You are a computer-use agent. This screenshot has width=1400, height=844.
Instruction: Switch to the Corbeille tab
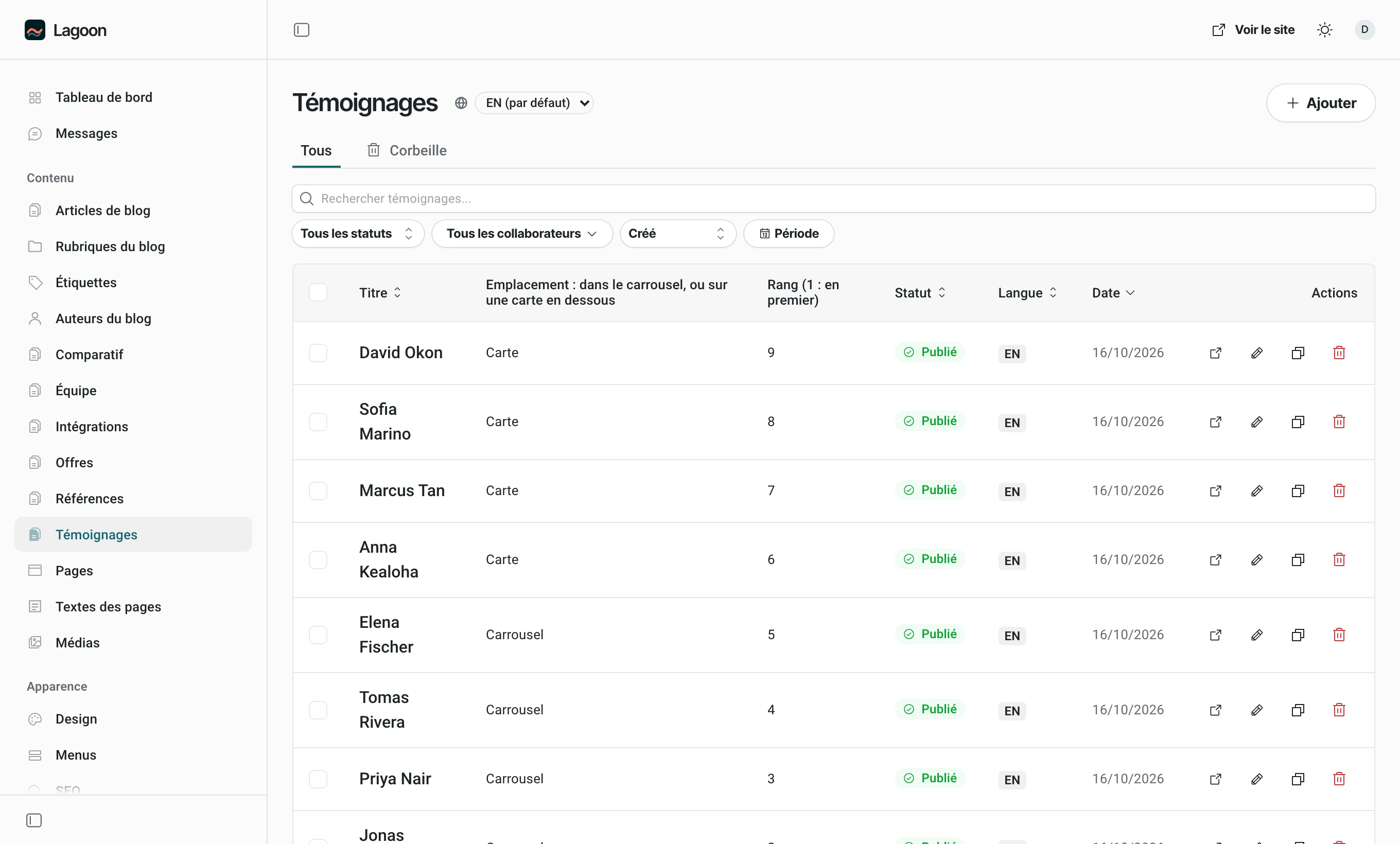[407, 150]
